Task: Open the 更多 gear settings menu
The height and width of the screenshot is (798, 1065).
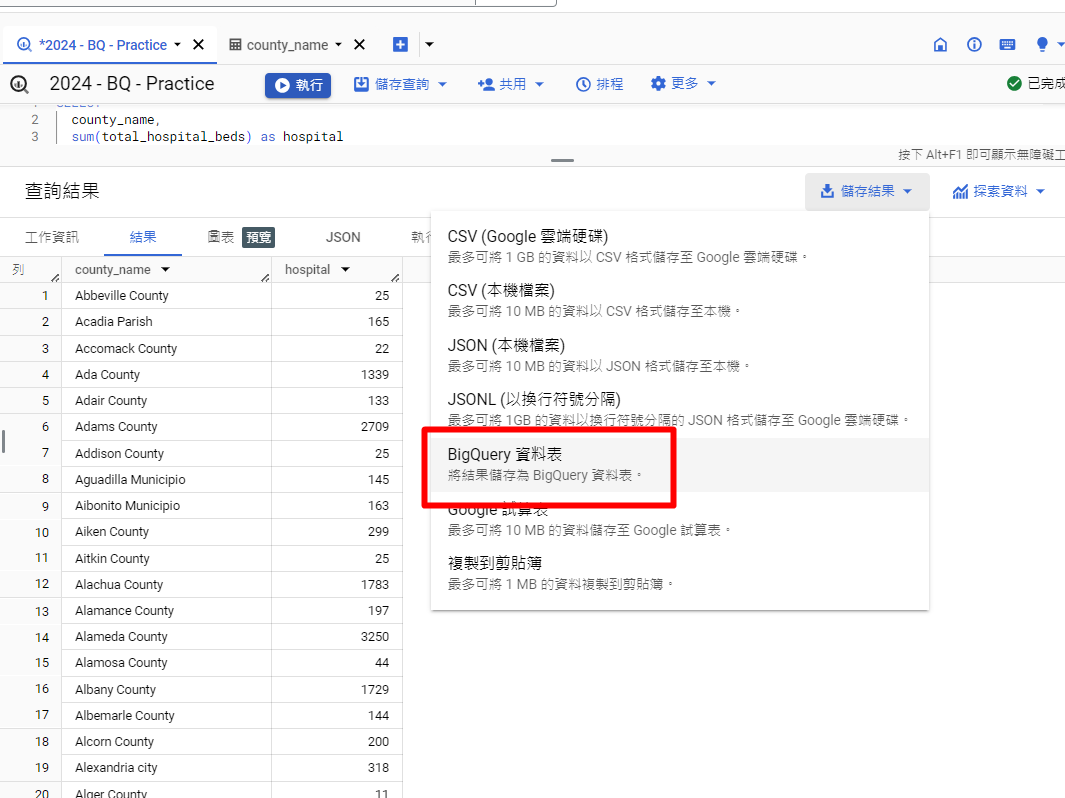Action: click(674, 84)
